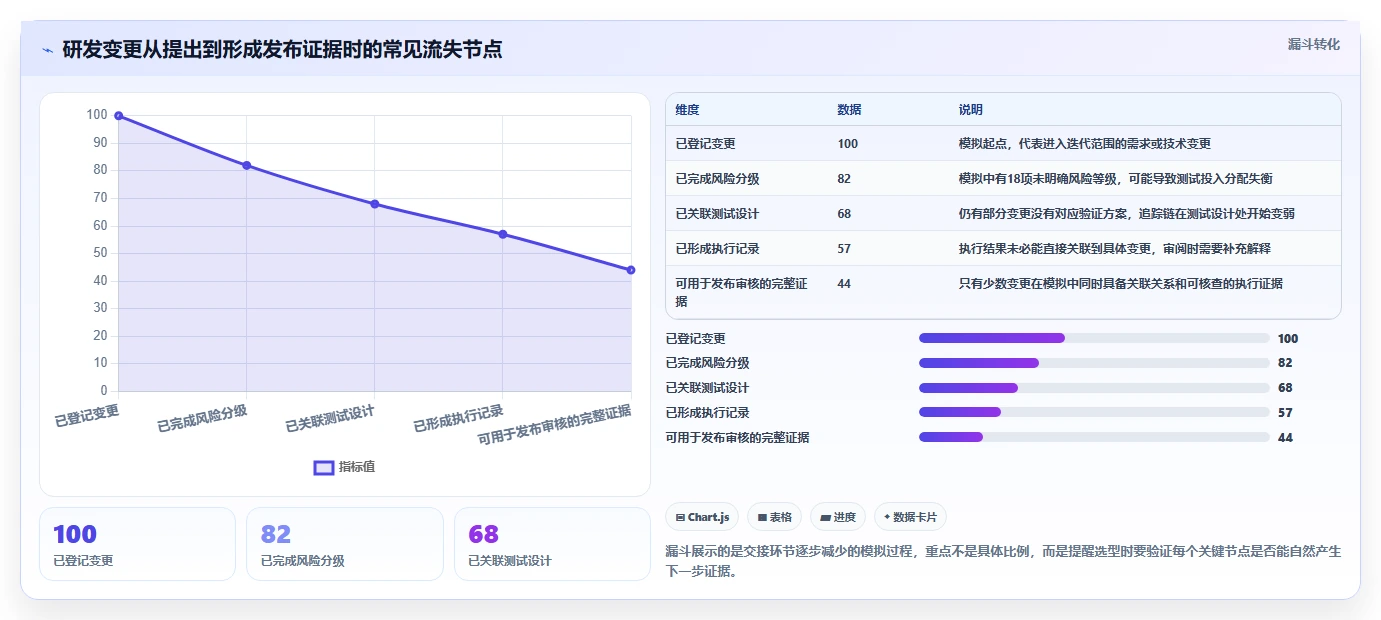The image size is (1381, 620).
Task: Click the chart title 研发变更从提出到形成发布证据
Action: click(x=282, y=50)
